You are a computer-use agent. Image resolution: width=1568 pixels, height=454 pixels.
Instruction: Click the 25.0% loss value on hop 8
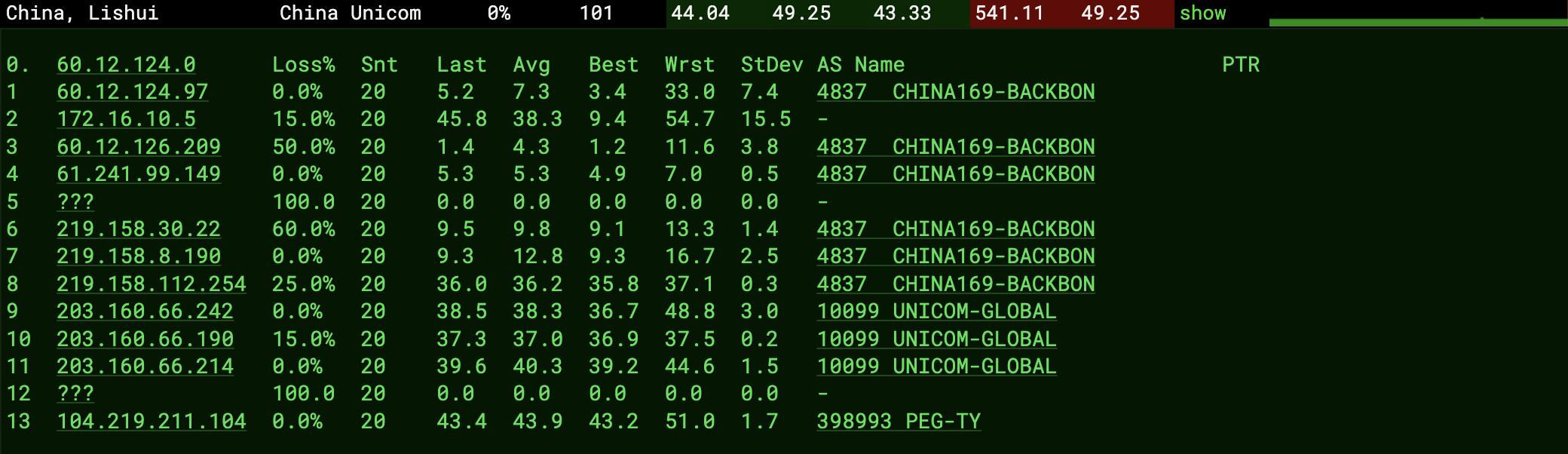tap(304, 284)
